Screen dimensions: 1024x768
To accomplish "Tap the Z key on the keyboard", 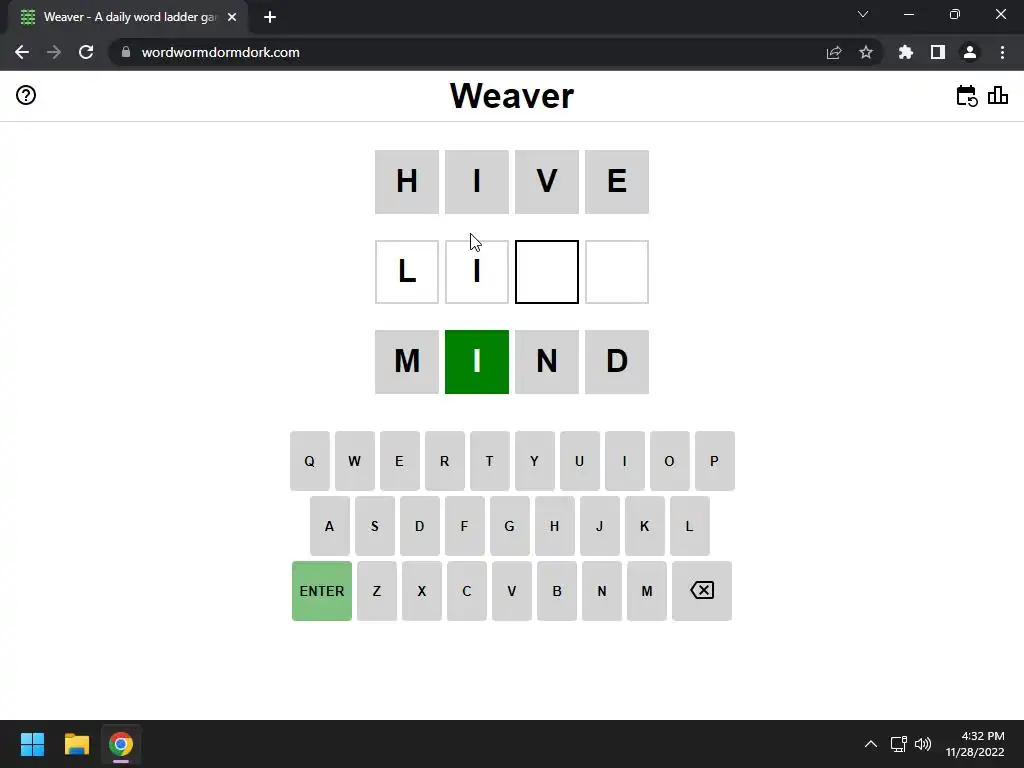I will coord(377,591).
